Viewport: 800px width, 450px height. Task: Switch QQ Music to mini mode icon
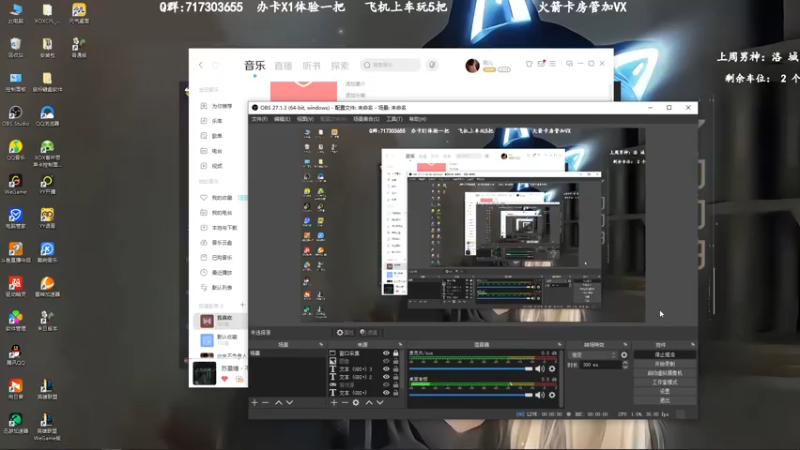(569, 64)
